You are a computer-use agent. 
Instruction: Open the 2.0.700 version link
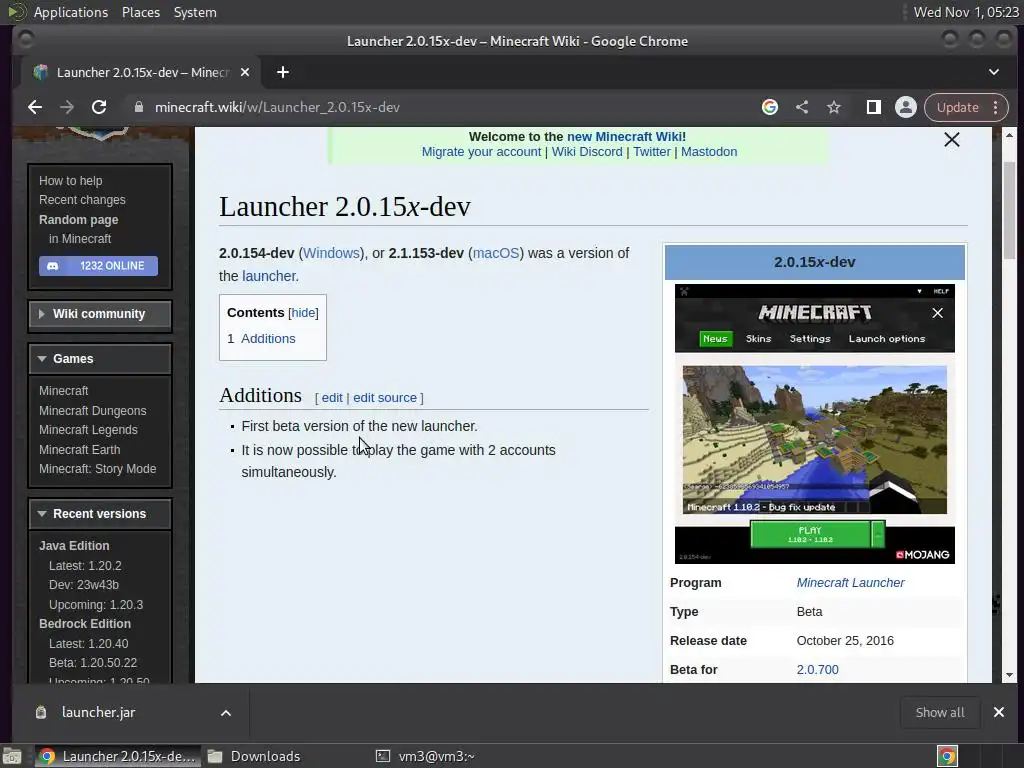[x=818, y=669]
